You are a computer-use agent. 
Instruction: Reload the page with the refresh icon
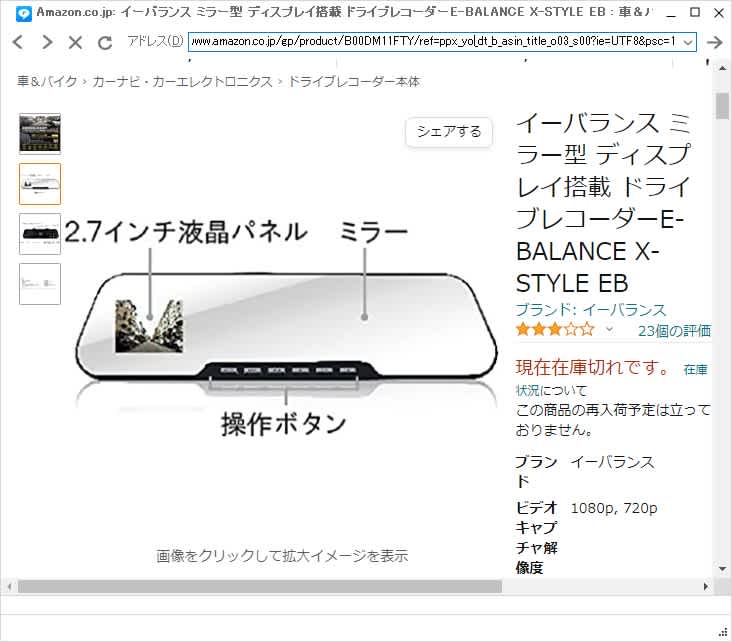[105, 42]
